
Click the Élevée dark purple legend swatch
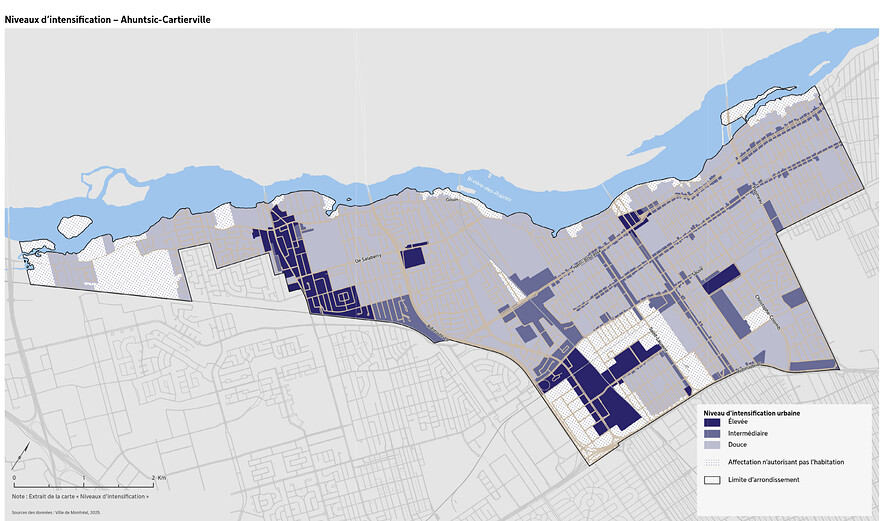click(x=711, y=423)
